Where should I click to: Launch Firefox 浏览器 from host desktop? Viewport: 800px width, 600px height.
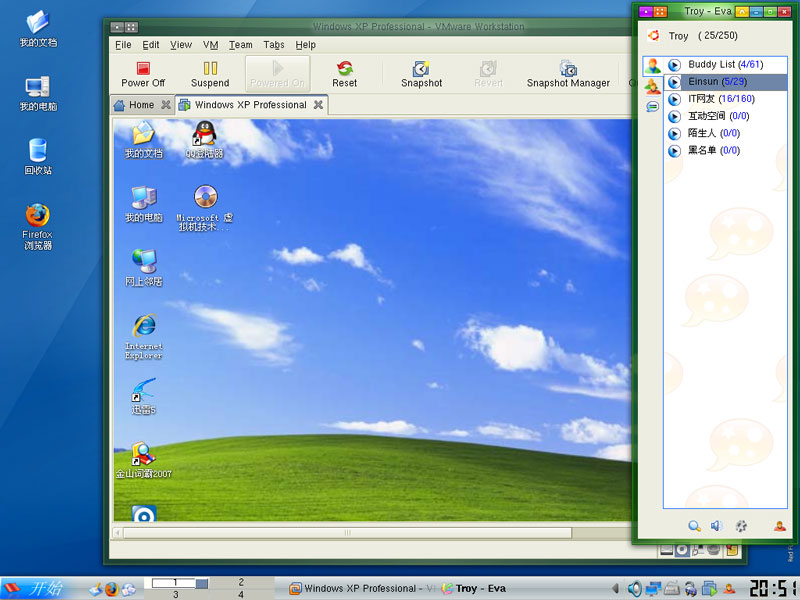coord(38,227)
